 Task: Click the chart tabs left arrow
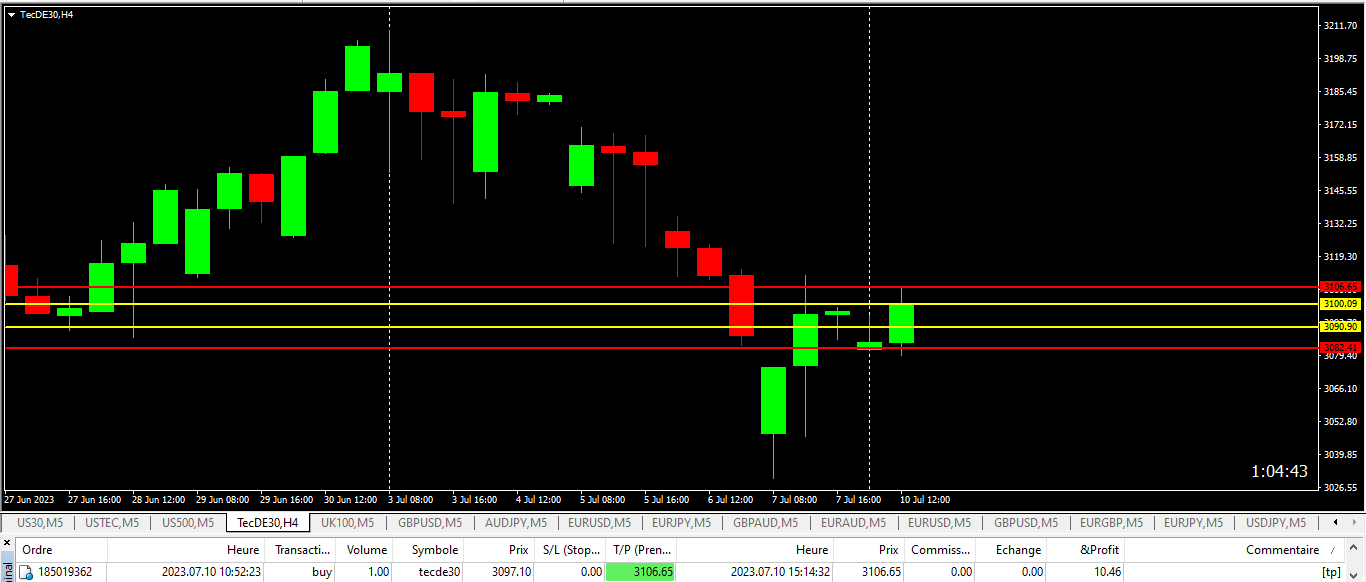(1336, 522)
